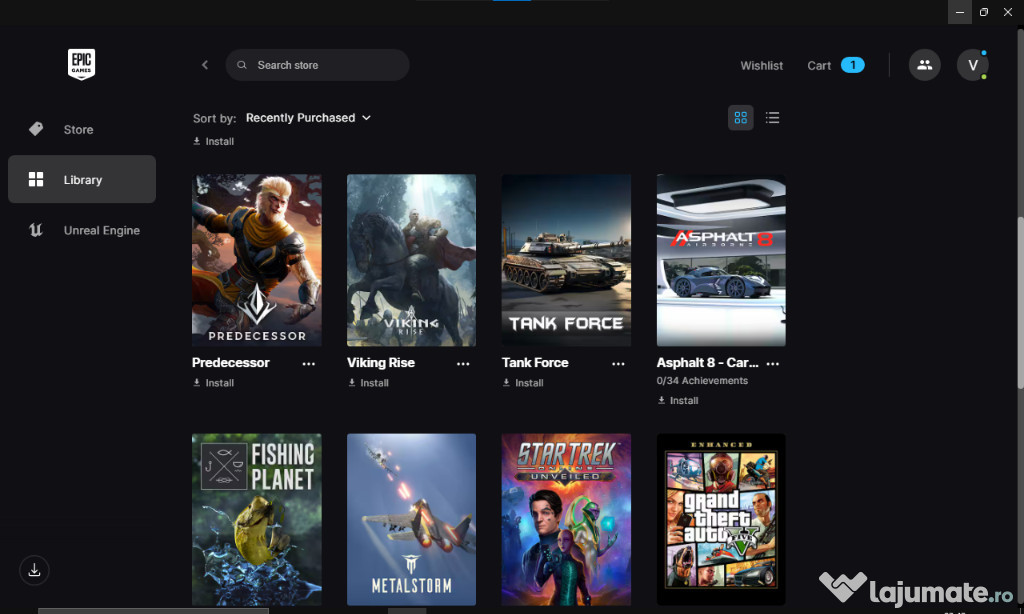The image size is (1024, 614).
Task: Click the vertical scrollbar thumb
Action: coord(1020,304)
